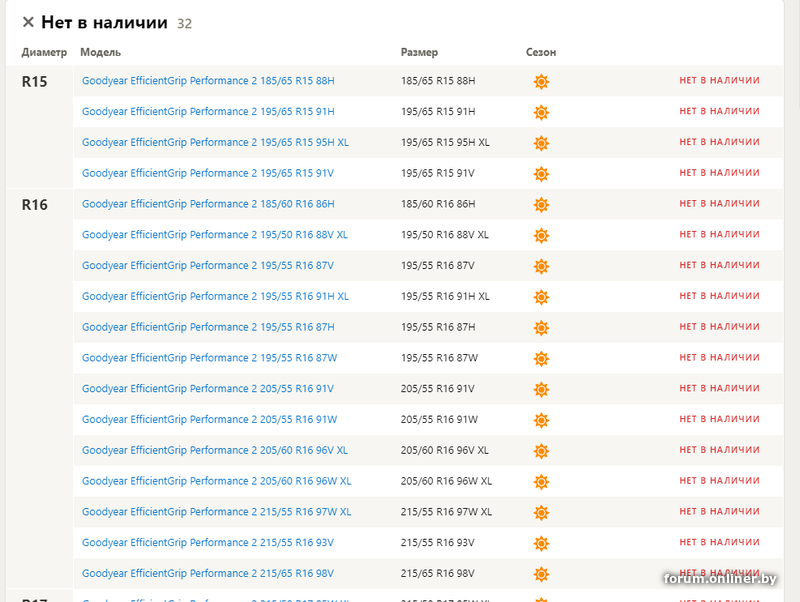The image size is (800, 602).
Task: Open Goodyear EfficientGrip 205/60 R16 96W XL link
Action: pyautogui.click(x=216, y=481)
